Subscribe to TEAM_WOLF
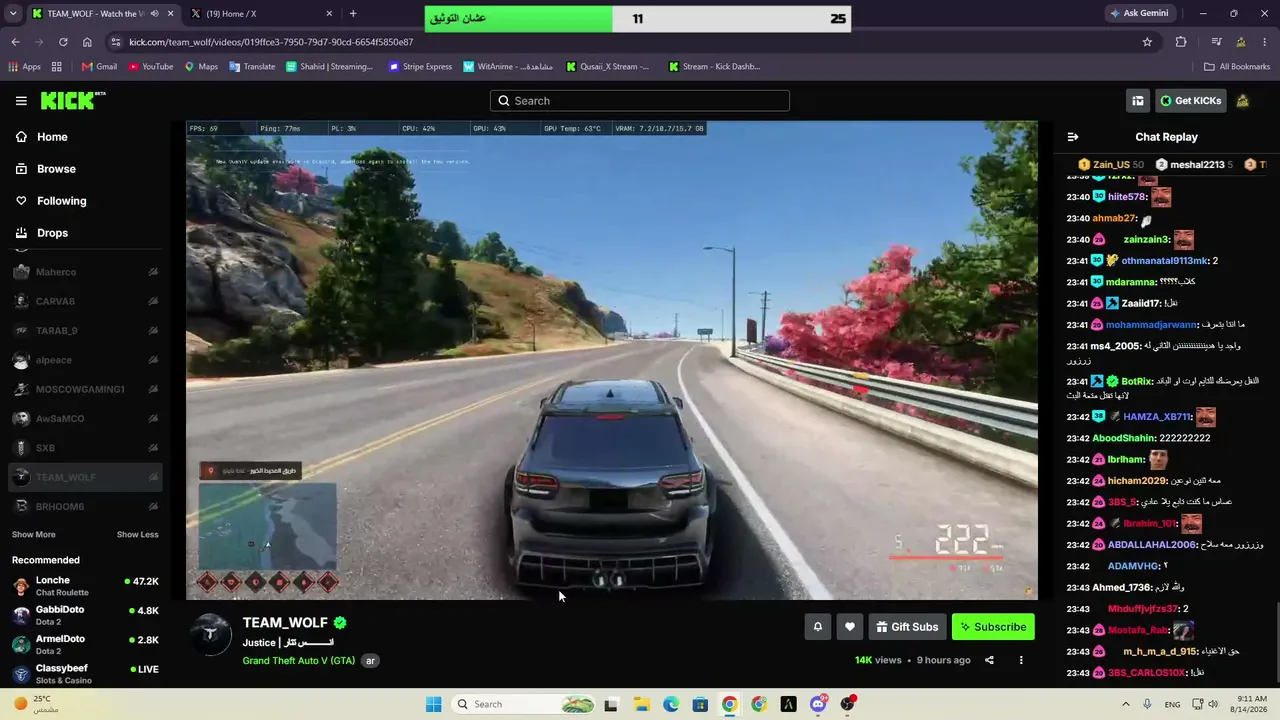This screenshot has height=720, width=1280. pyautogui.click(x=993, y=627)
